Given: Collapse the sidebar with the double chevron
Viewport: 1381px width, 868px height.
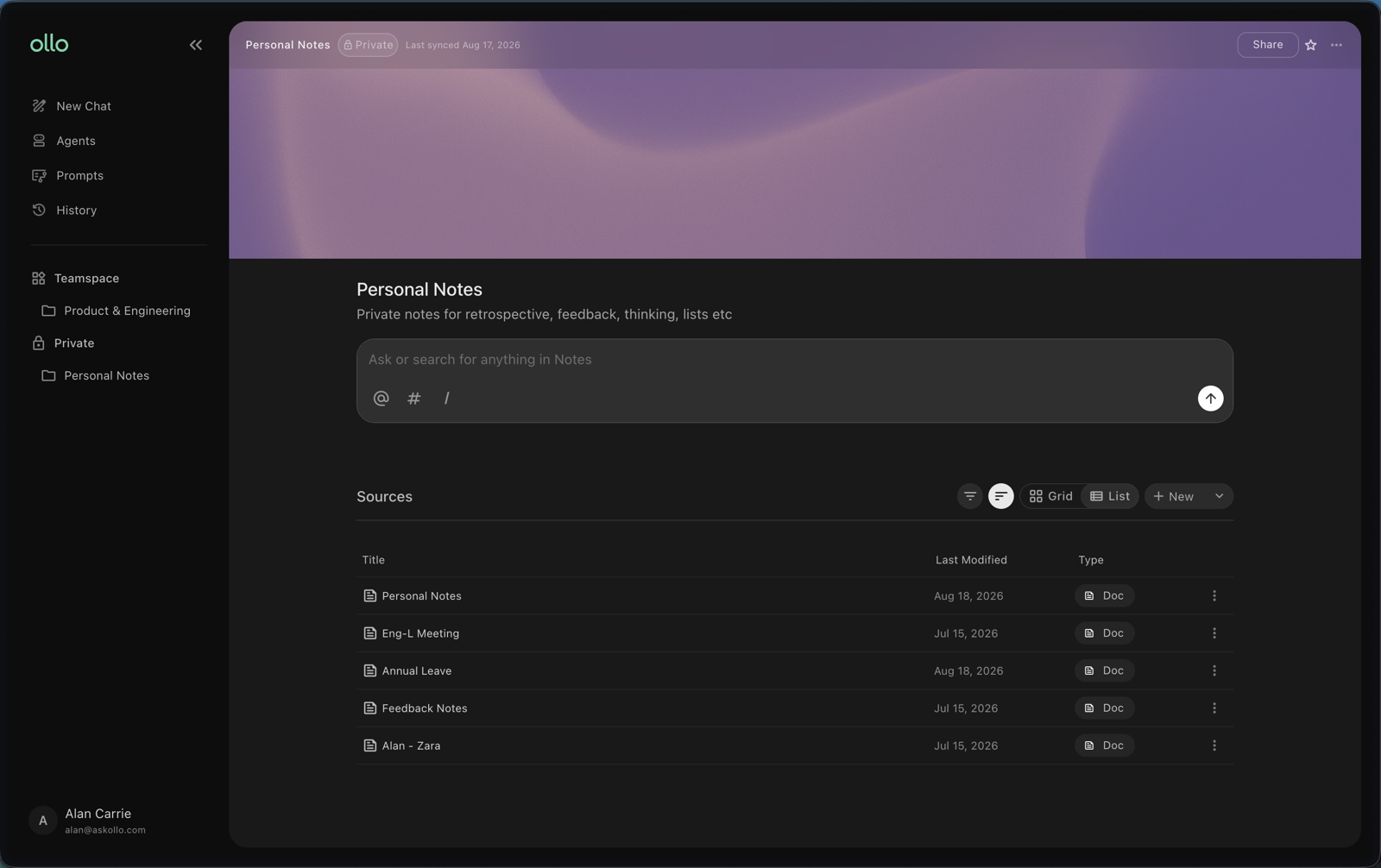Looking at the screenshot, I should (x=196, y=45).
